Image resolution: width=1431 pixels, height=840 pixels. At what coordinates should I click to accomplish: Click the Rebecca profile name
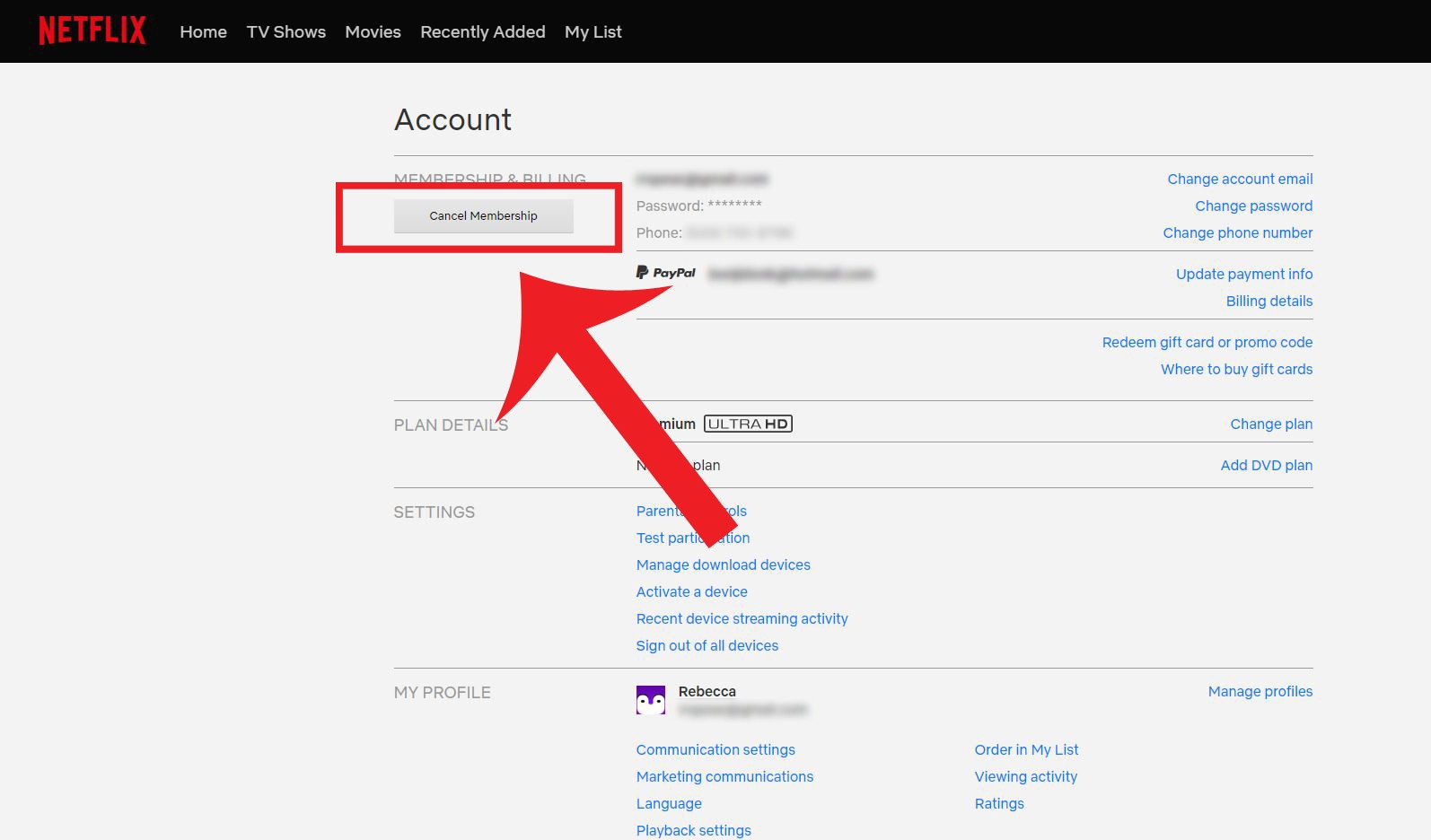707,692
